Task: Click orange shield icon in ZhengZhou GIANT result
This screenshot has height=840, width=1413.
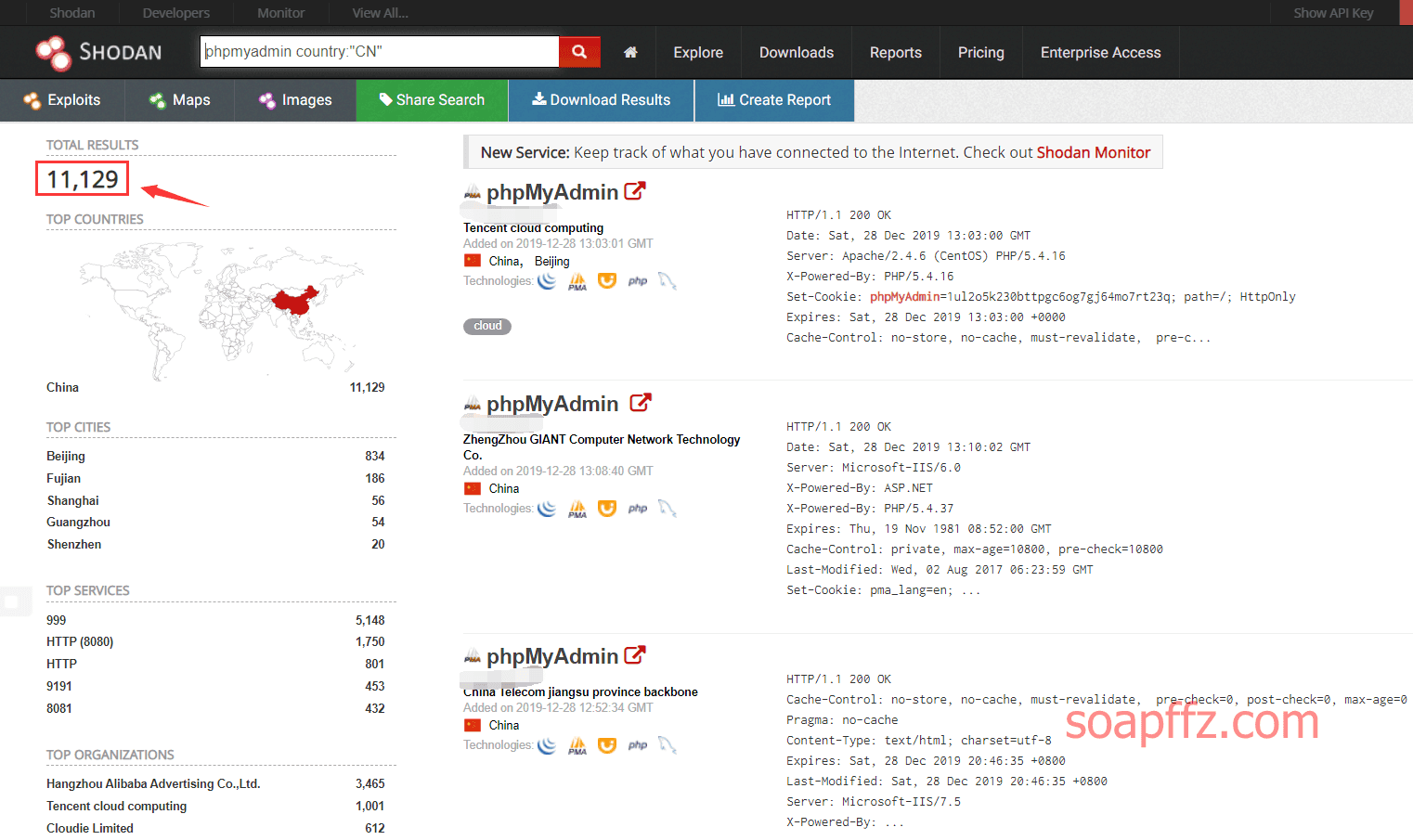Action: (x=607, y=508)
